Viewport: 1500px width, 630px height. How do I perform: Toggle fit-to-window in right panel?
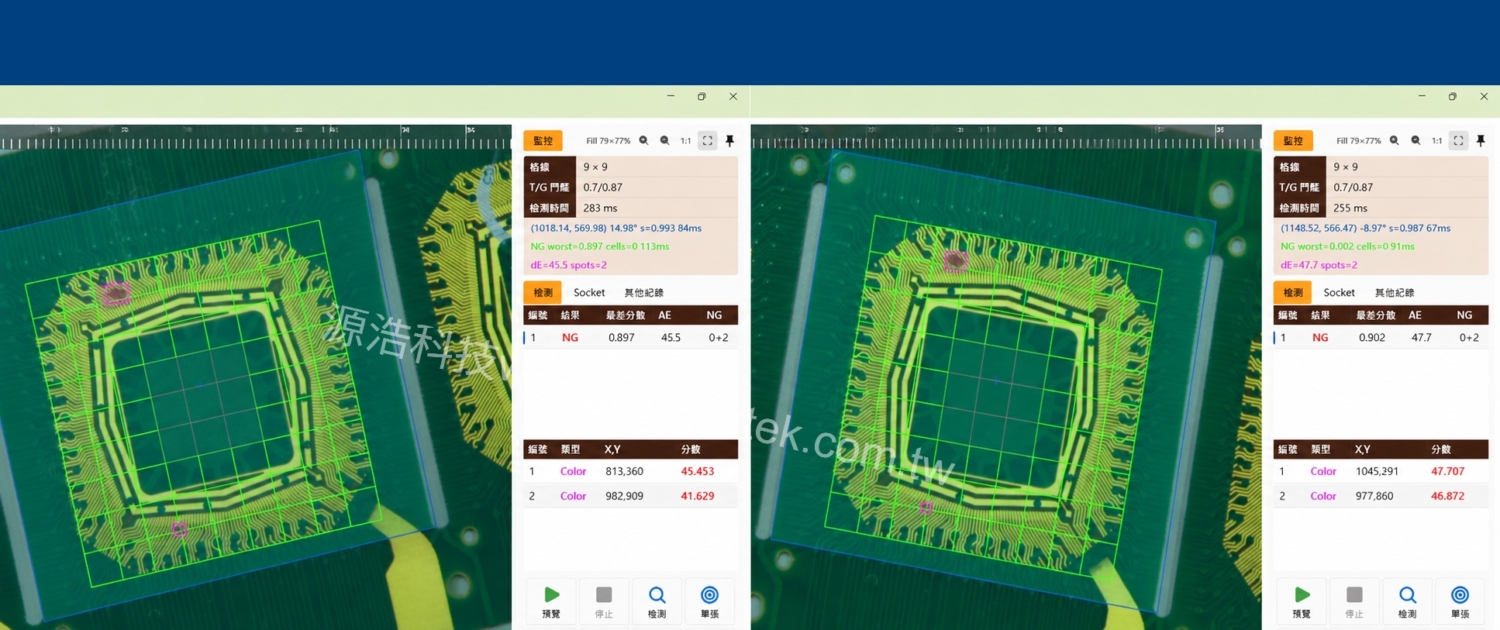pyautogui.click(x=1459, y=141)
